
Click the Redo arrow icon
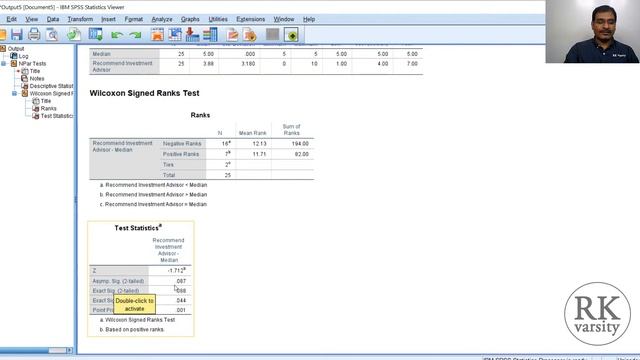(x=135, y=36)
